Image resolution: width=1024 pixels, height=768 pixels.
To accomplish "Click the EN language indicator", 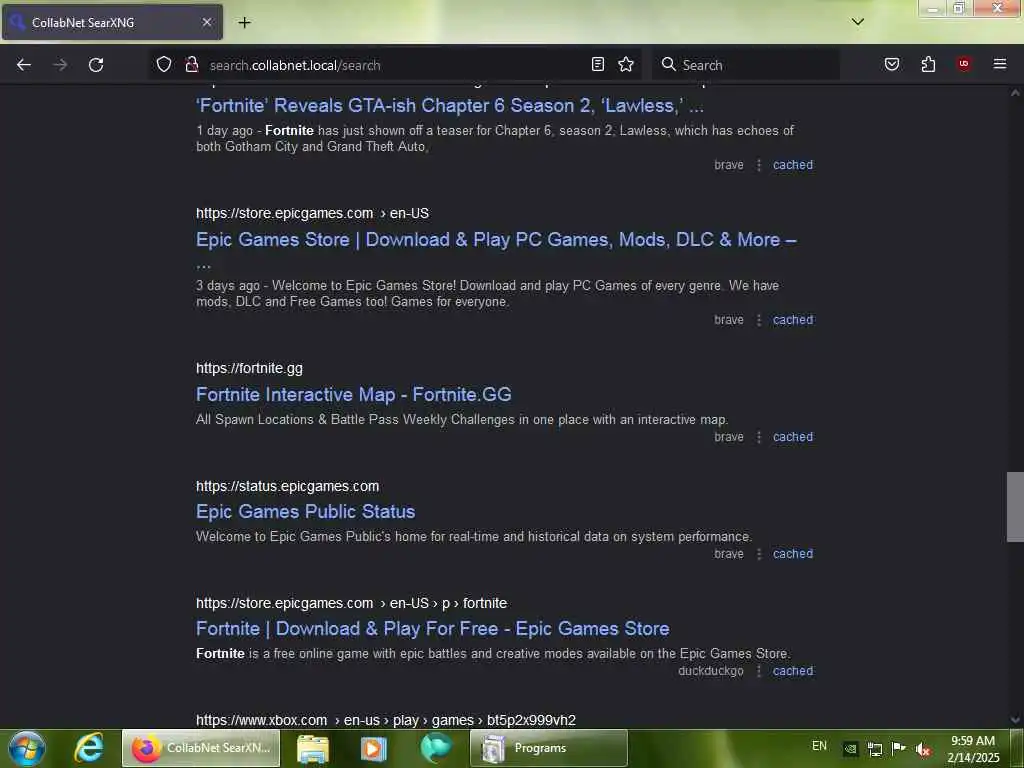I will [819, 746].
